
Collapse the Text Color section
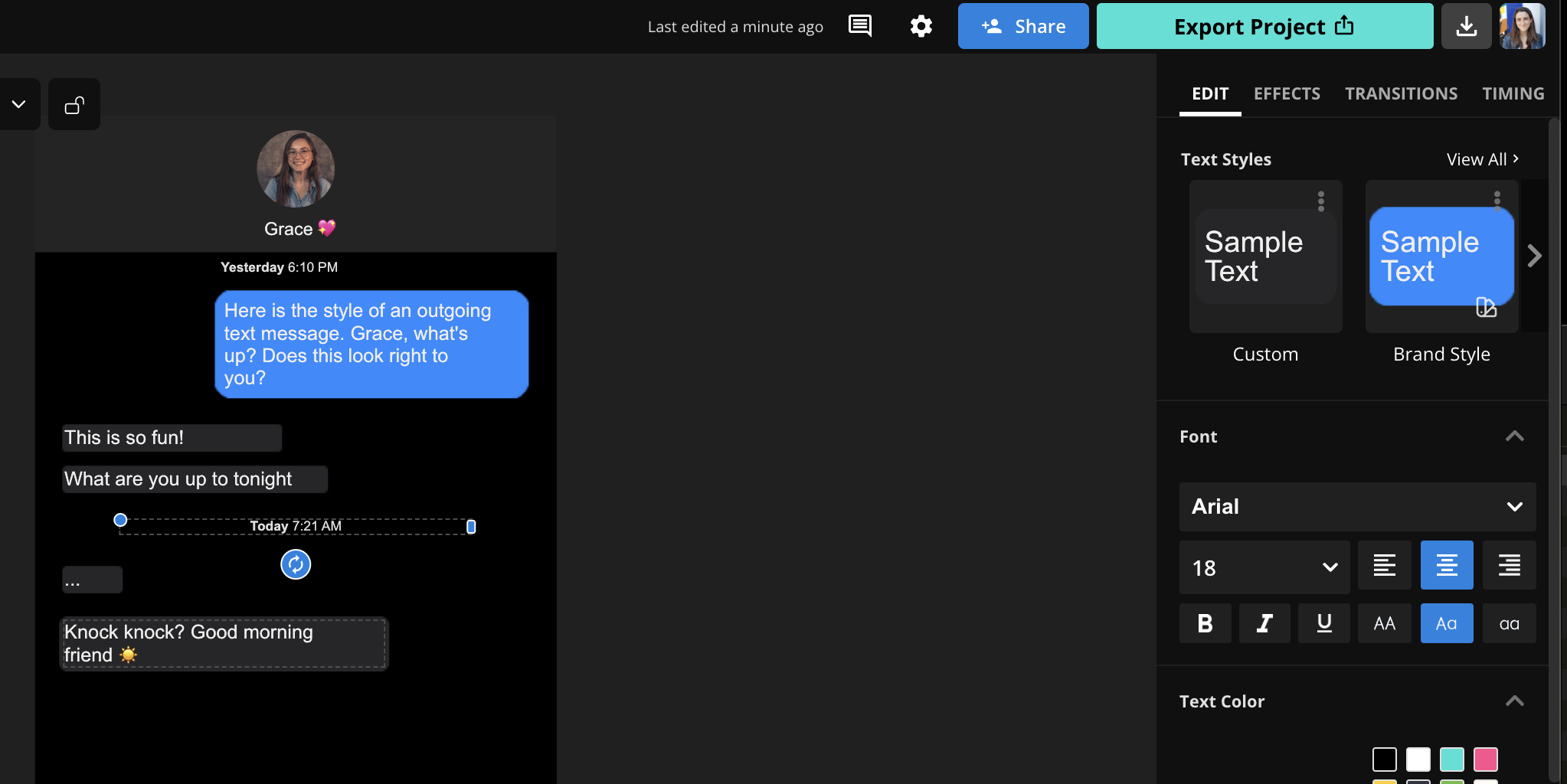[1514, 701]
